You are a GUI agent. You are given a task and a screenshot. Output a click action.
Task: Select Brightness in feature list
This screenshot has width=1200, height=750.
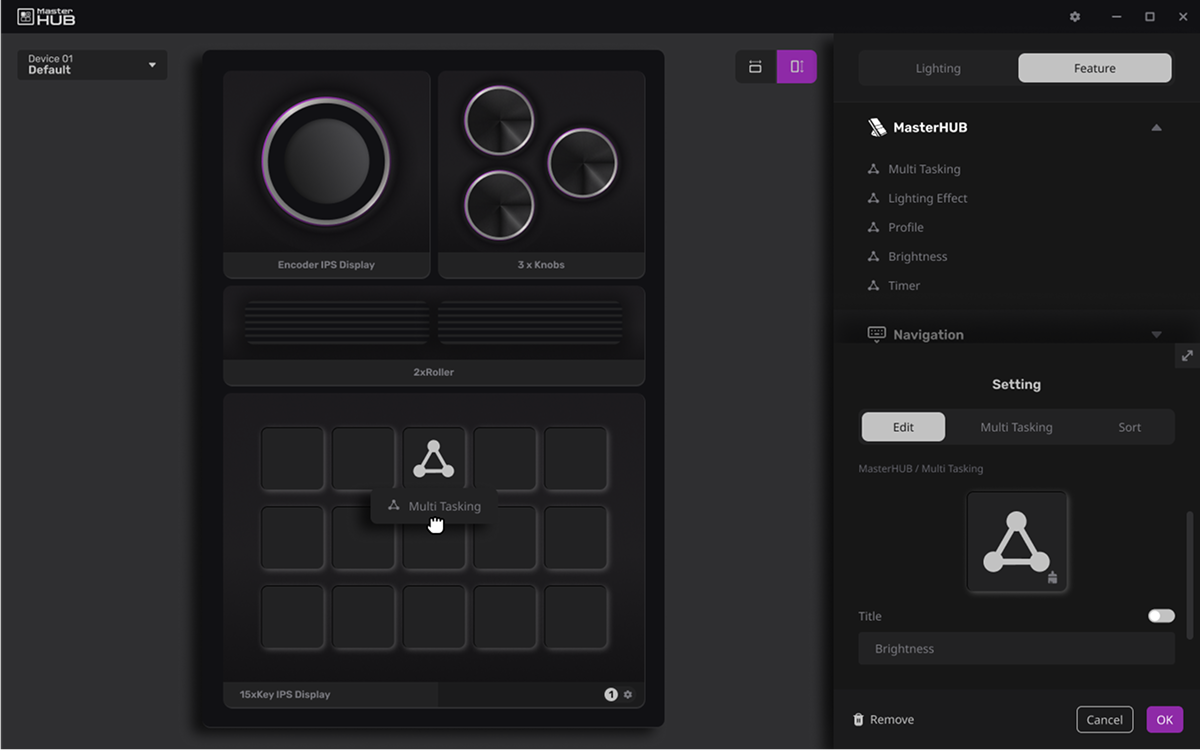click(x=918, y=256)
